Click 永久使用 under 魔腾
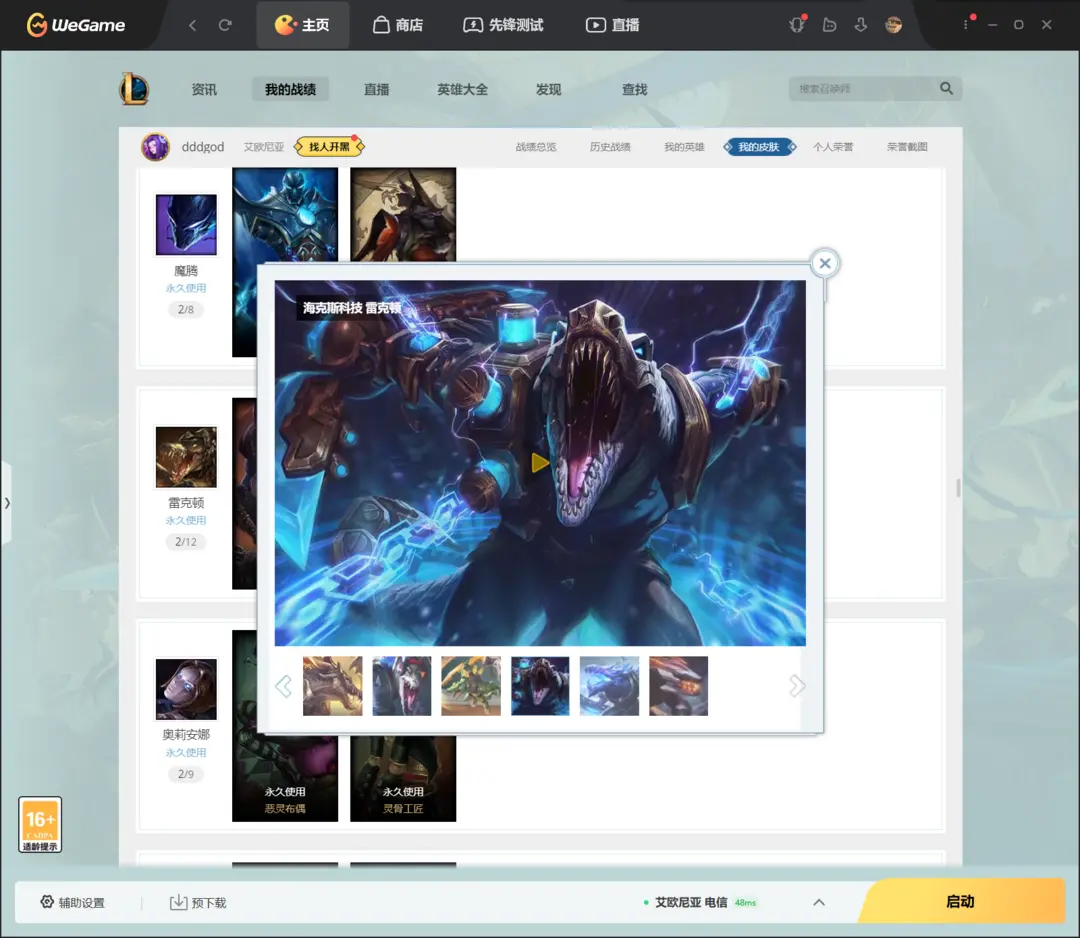 coord(186,289)
